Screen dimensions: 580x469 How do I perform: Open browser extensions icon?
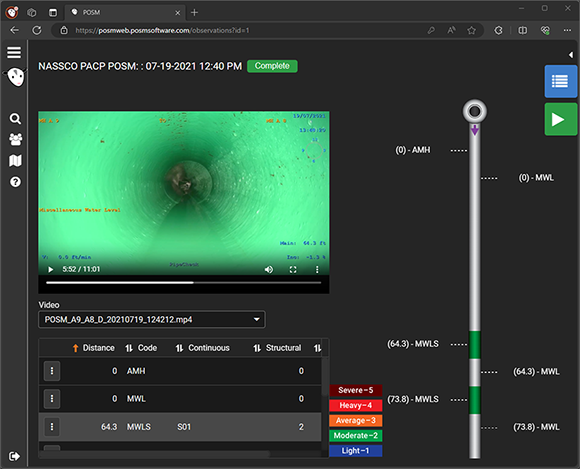coord(498,30)
